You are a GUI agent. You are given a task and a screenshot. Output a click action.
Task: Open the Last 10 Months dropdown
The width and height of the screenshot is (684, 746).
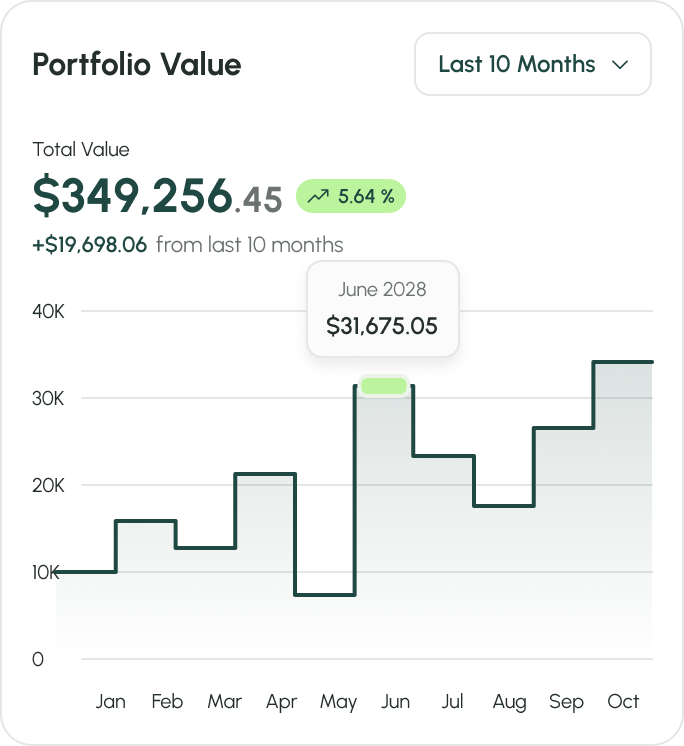[x=532, y=64]
